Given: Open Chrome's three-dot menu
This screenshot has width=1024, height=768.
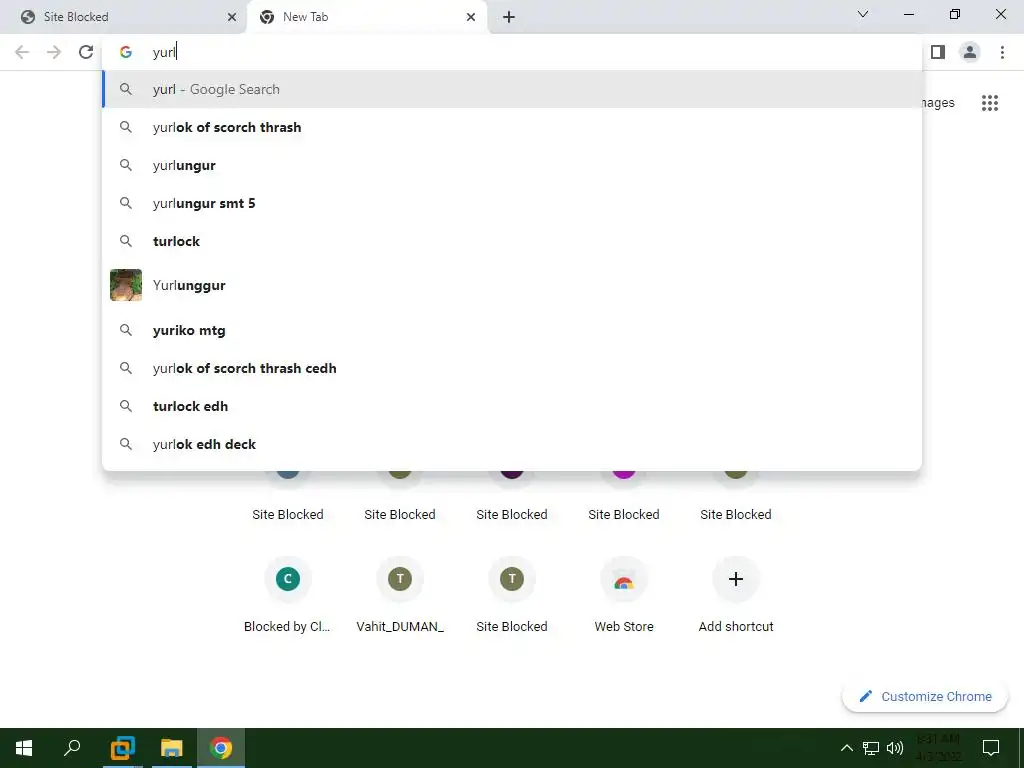Looking at the screenshot, I should click(x=1002, y=52).
